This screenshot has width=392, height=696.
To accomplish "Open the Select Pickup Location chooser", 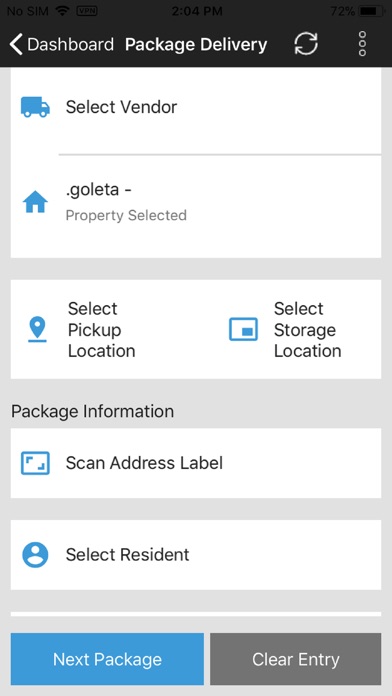I will point(103,329).
